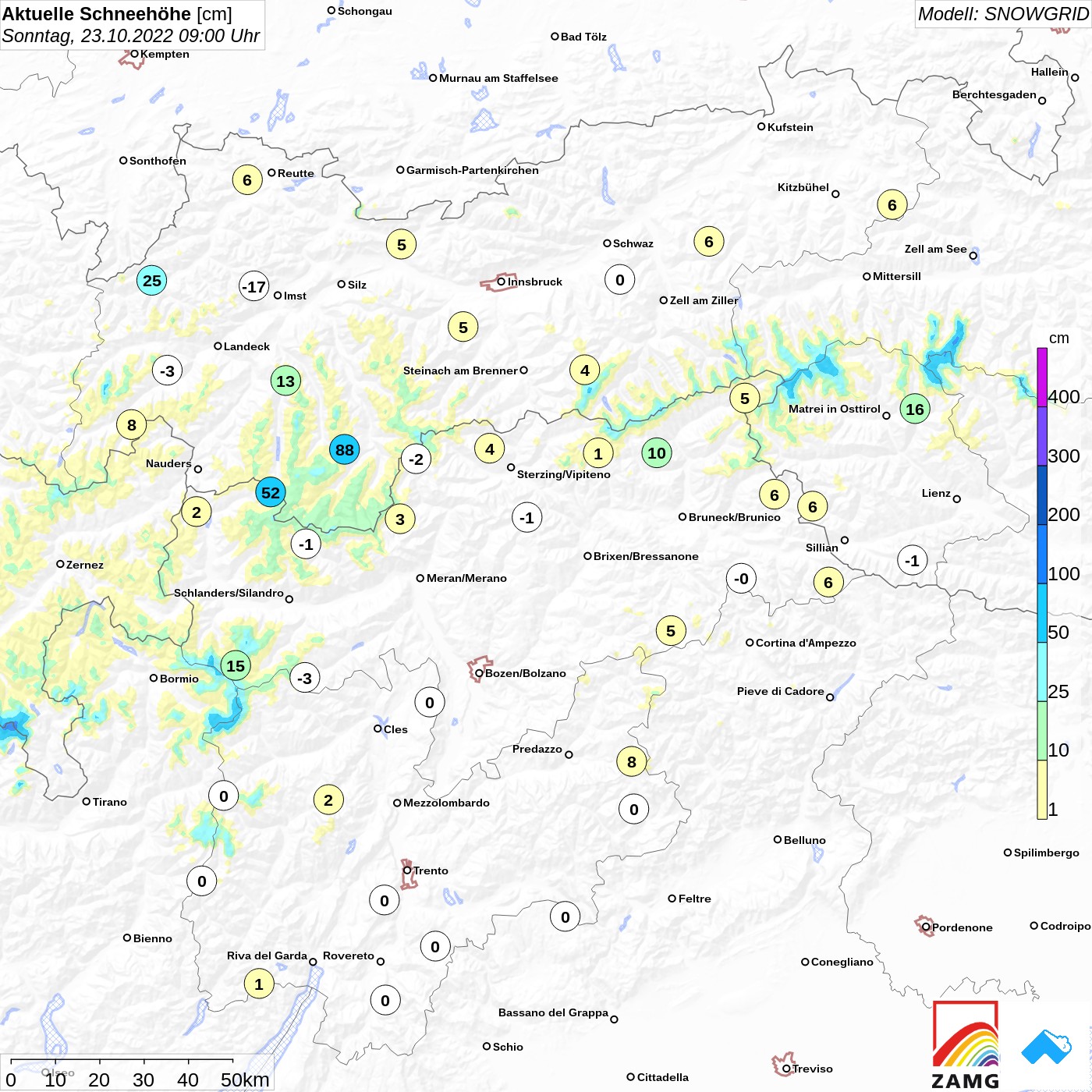Click the '300' legend value
The width and height of the screenshot is (1092, 1092).
pyautogui.click(x=1064, y=456)
